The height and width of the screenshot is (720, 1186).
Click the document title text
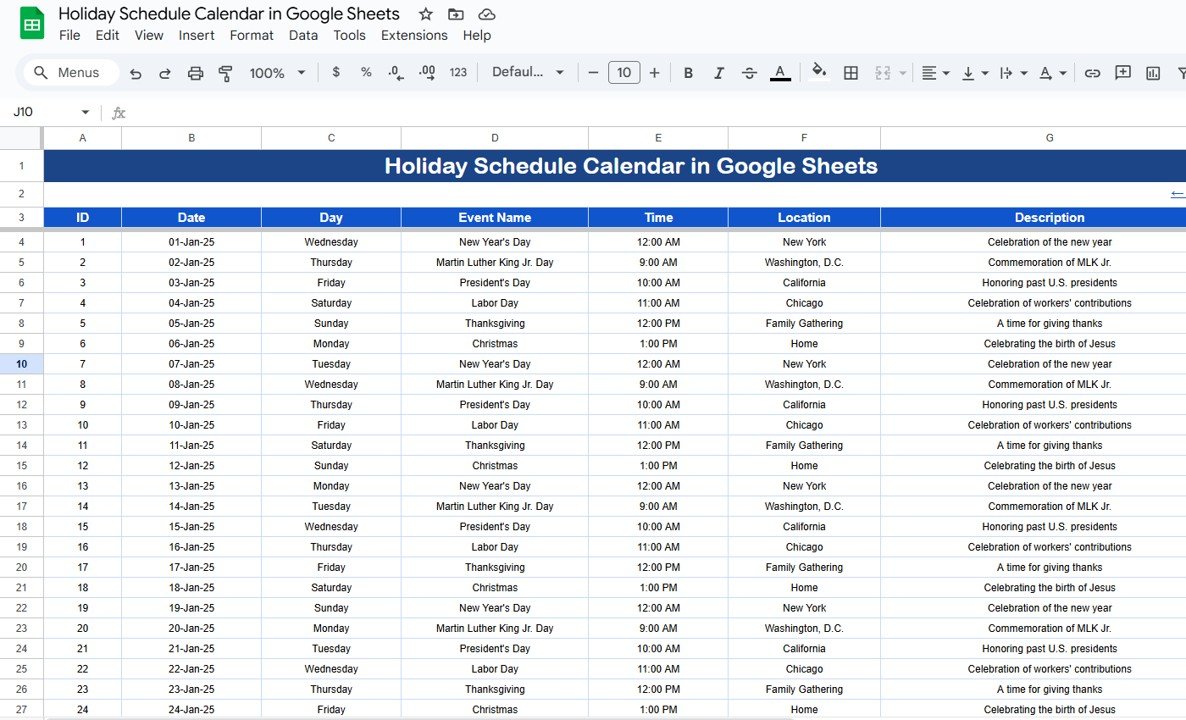pos(229,14)
